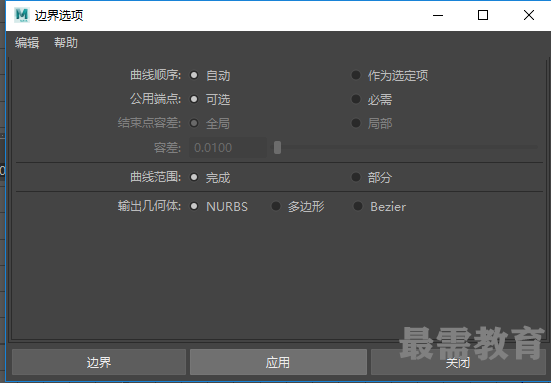Click the 曲线范围 label
The width and height of the screenshot is (551, 383).
pos(155,177)
